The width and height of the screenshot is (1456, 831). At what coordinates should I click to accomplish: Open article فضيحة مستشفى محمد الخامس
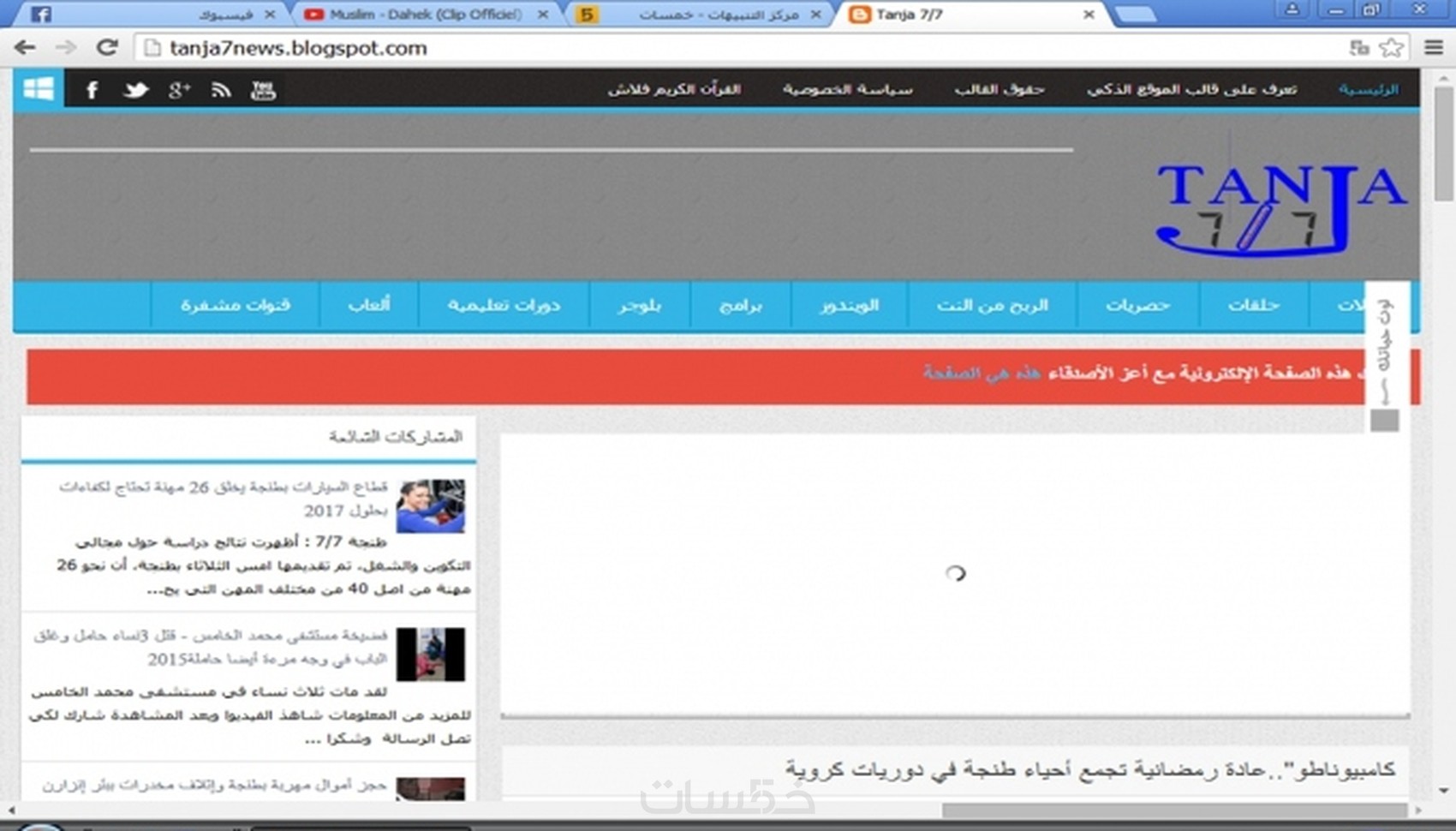coord(211,647)
